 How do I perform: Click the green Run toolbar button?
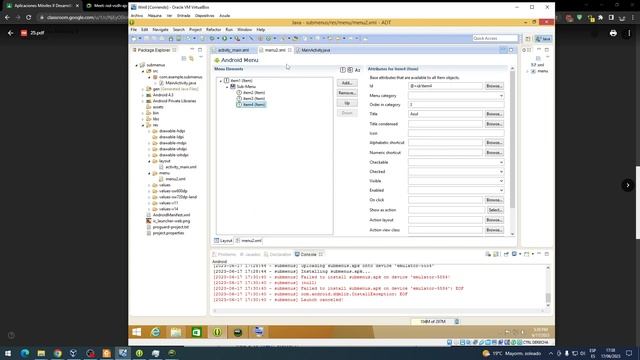224,38
